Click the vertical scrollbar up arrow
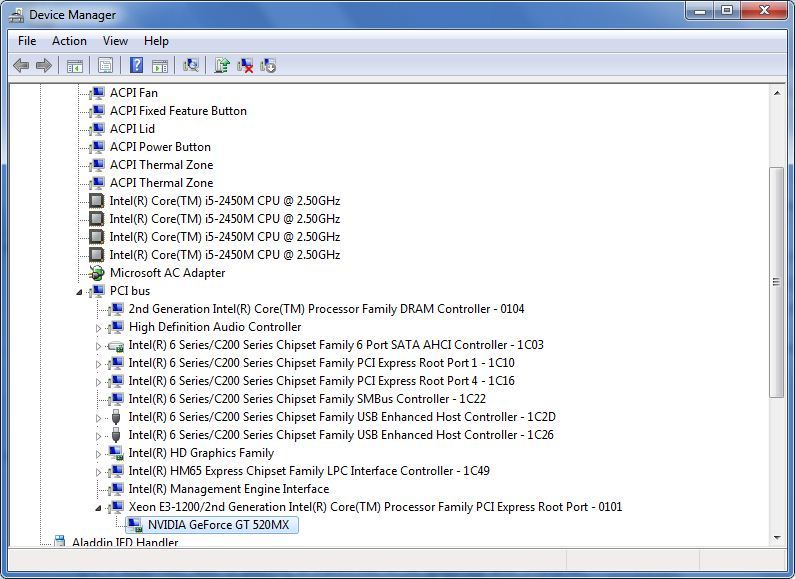 [777, 93]
